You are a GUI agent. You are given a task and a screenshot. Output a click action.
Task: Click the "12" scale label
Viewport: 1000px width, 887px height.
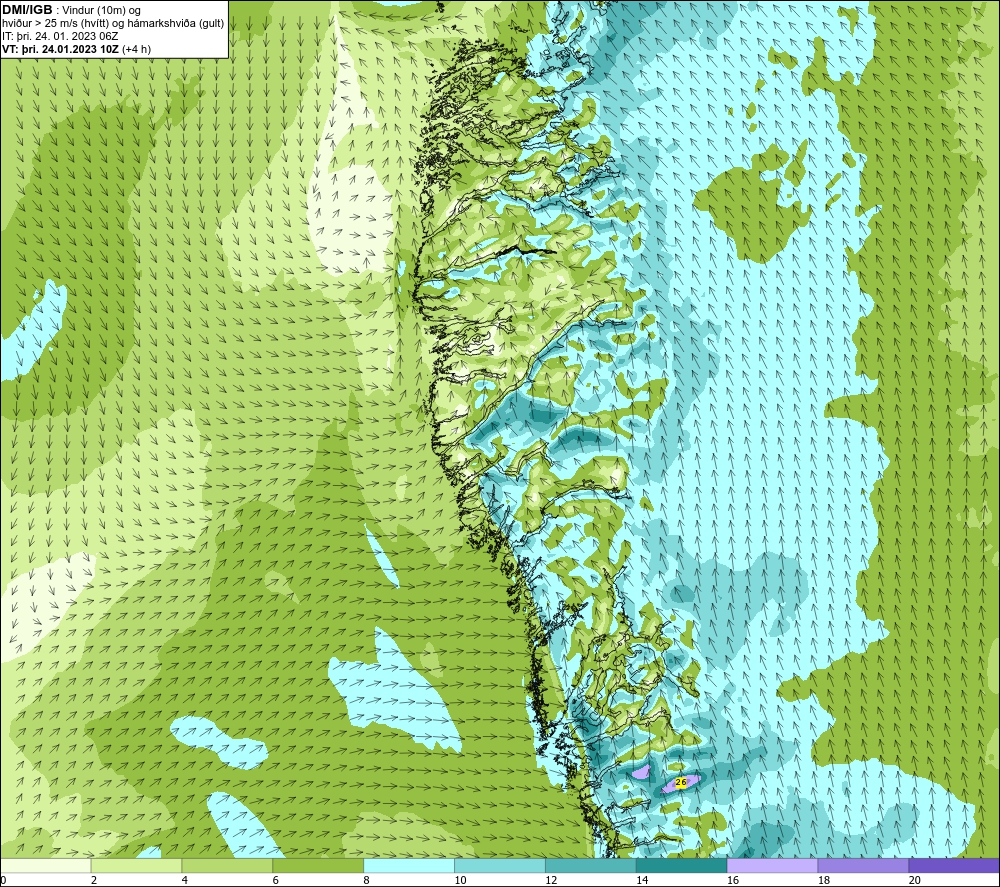[x=551, y=880]
